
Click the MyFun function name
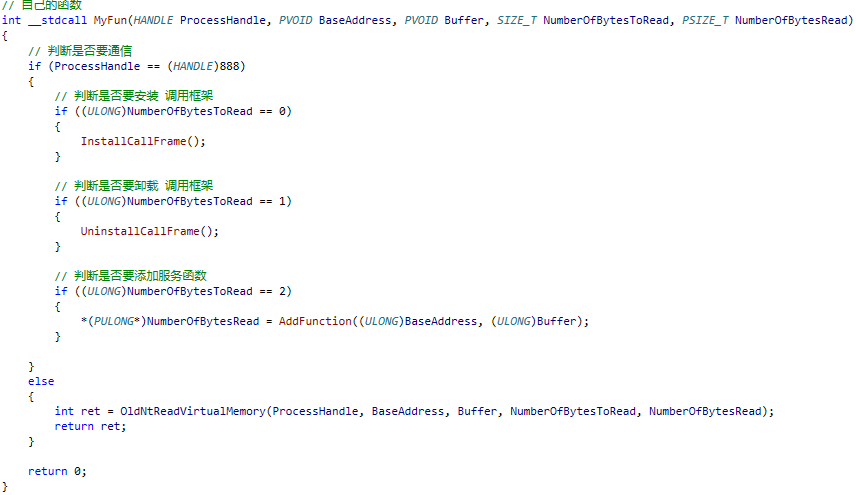pos(110,20)
